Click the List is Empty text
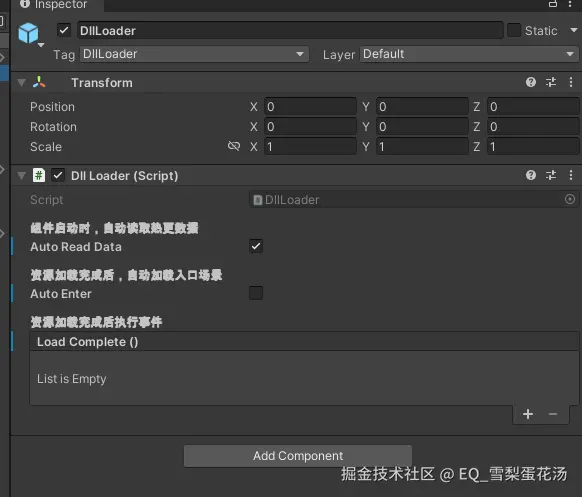This screenshot has width=582, height=497. coord(72,379)
